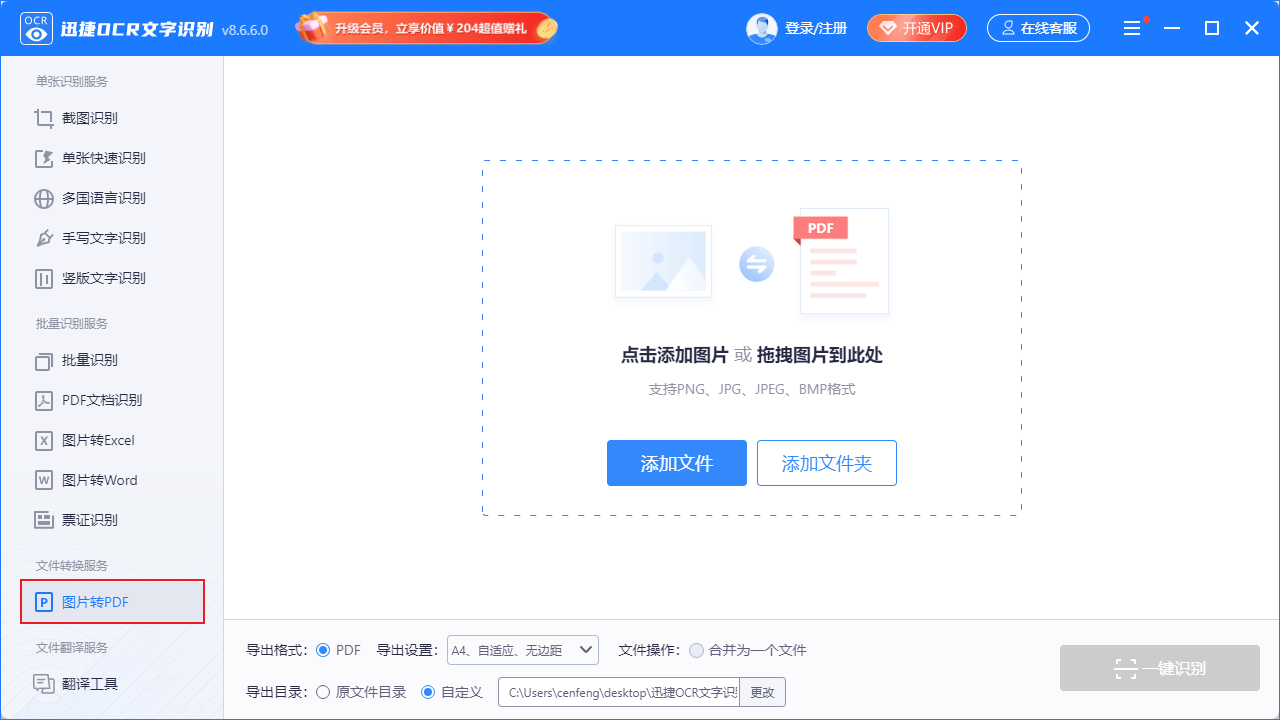The width and height of the screenshot is (1280, 720).
Task: Click the user avatar icon
Action: (762, 28)
